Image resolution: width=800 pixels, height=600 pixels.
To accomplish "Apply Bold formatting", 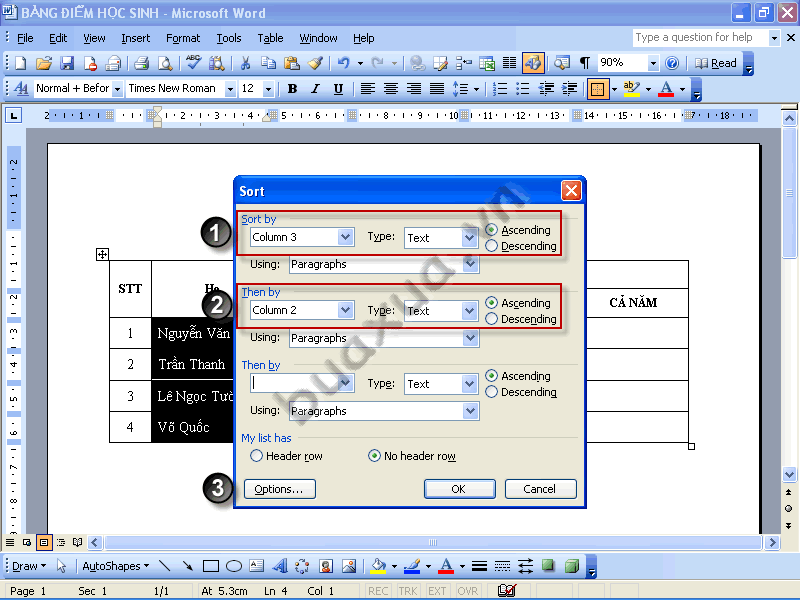I will tap(292, 89).
